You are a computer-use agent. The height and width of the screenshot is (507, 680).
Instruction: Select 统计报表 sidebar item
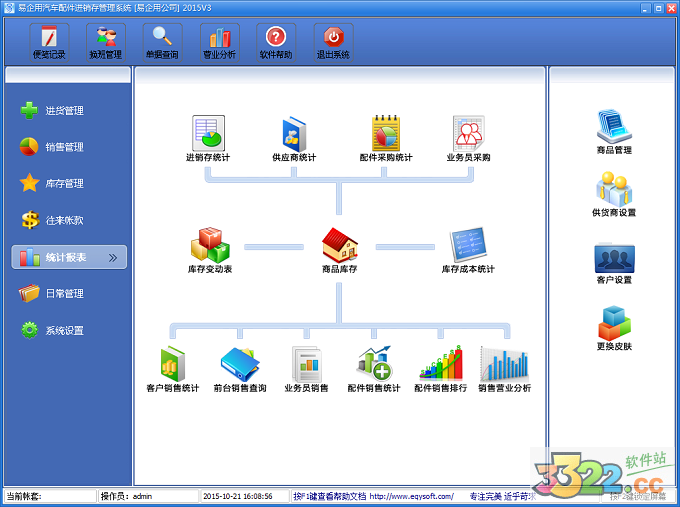pyautogui.click(x=69, y=257)
